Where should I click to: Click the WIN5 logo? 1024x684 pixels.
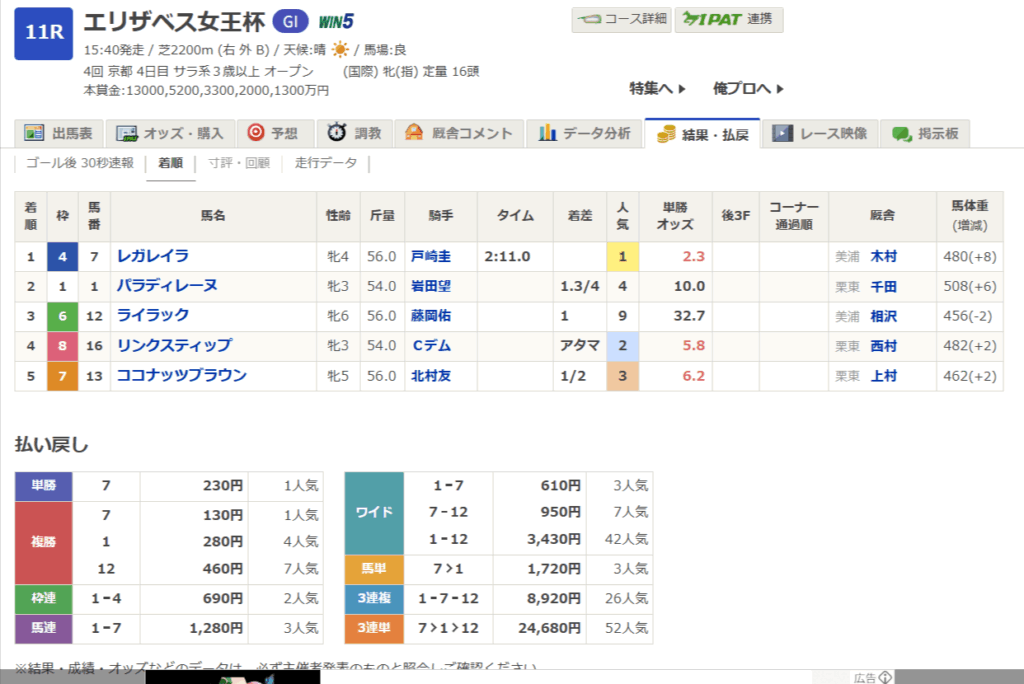336,22
